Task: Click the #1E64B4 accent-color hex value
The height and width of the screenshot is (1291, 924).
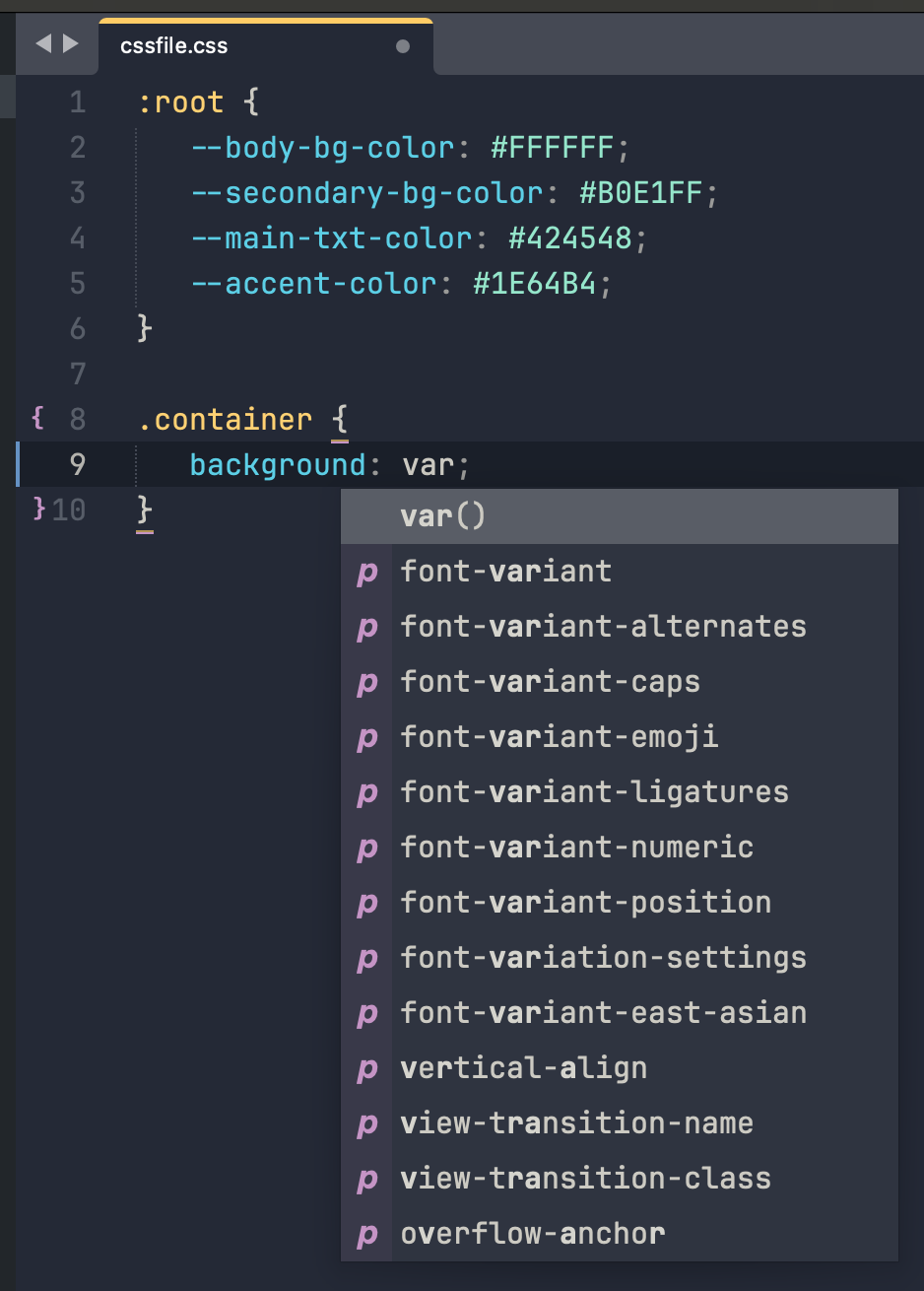Action: (x=535, y=284)
